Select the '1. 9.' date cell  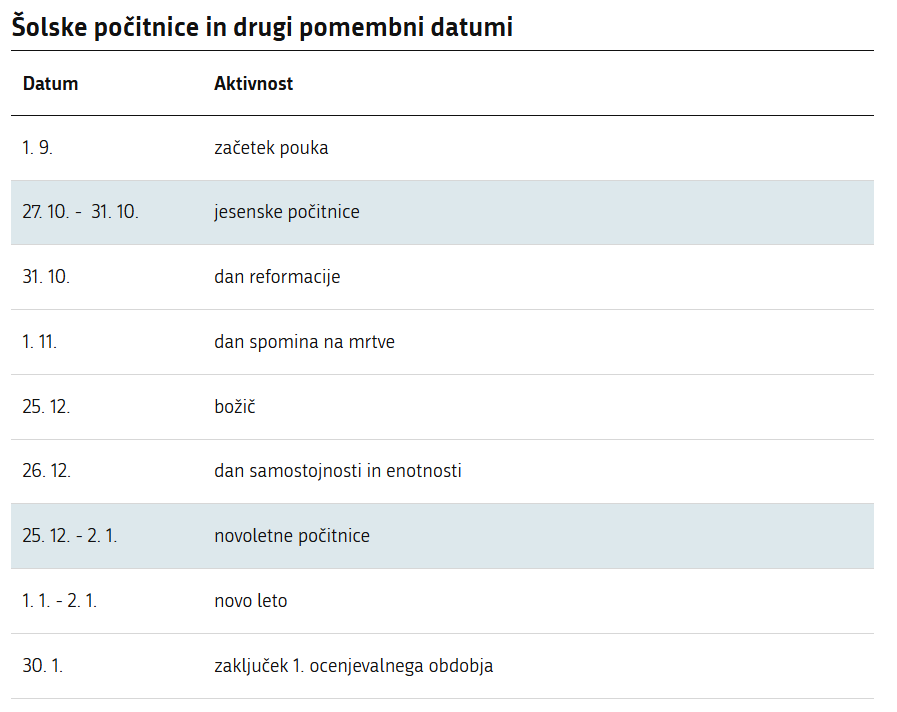pyautogui.click(x=37, y=148)
